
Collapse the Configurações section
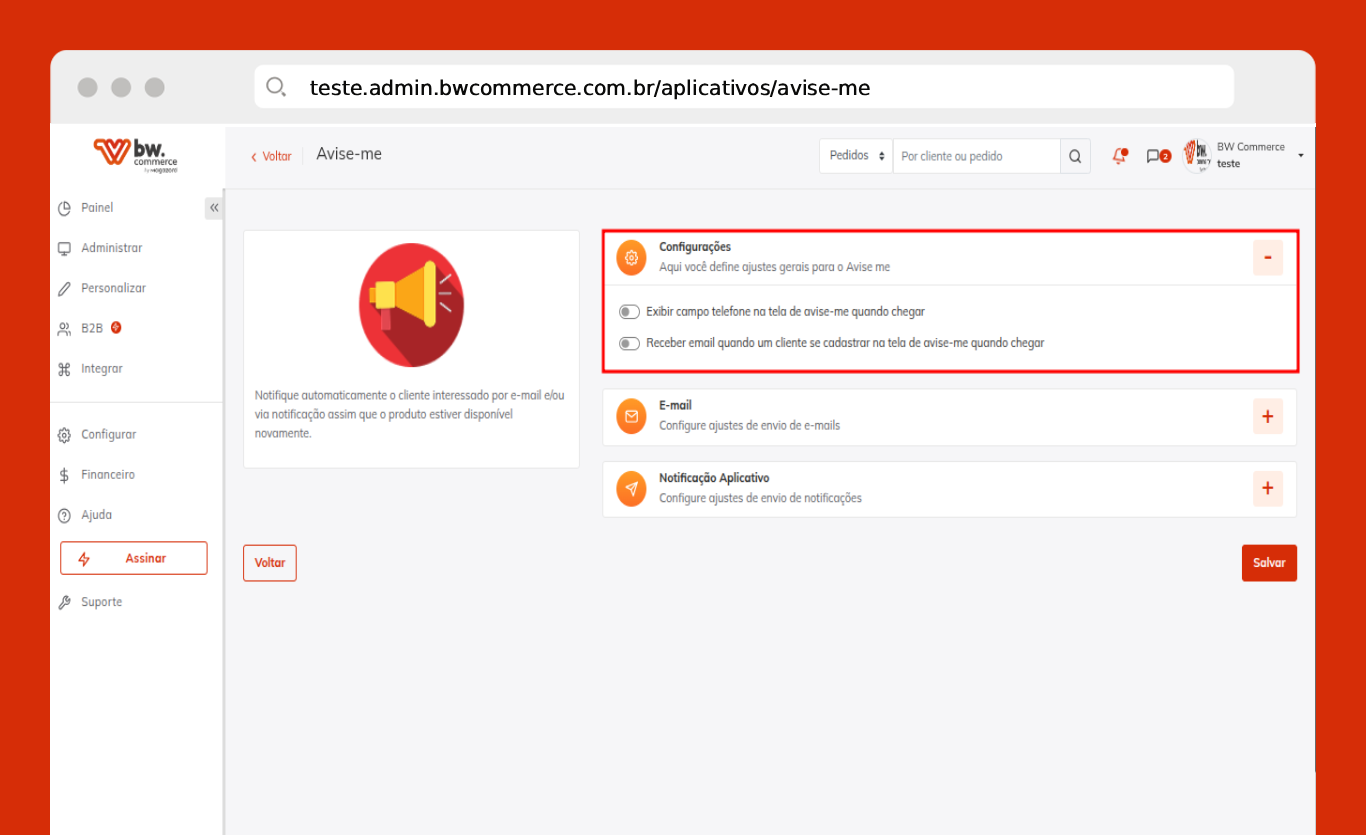(x=1267, y=258)
